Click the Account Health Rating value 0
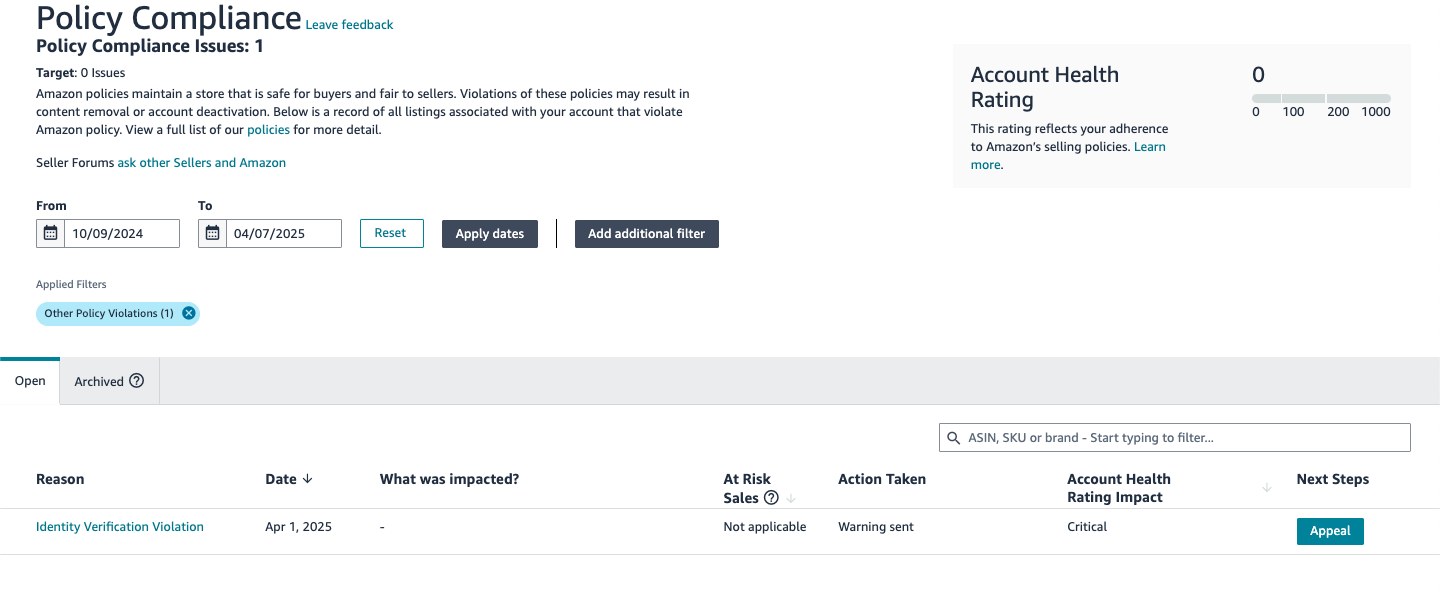Image resolution: width=1440 pixels, height=601 pixels. coord(1258,75)
